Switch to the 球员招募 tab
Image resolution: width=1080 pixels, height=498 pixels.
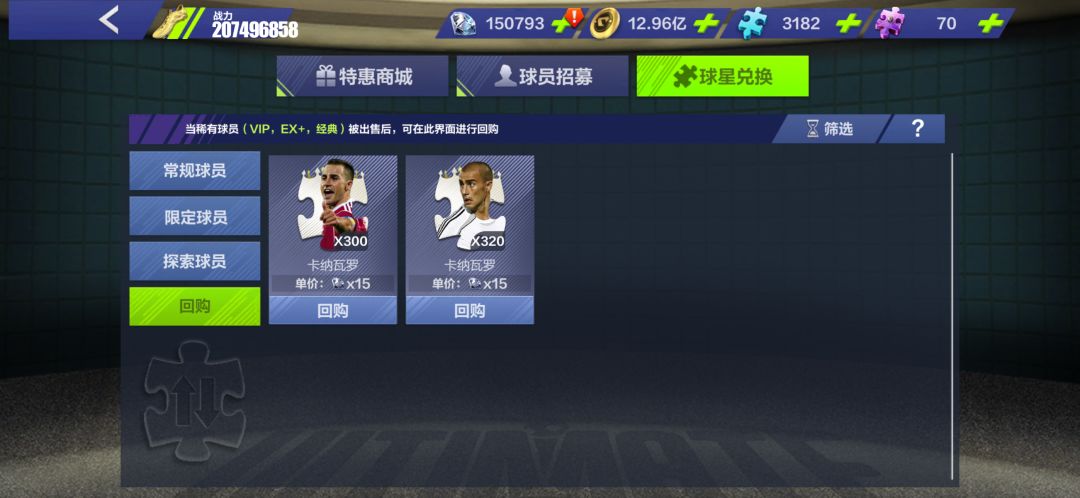coord(543,76)
